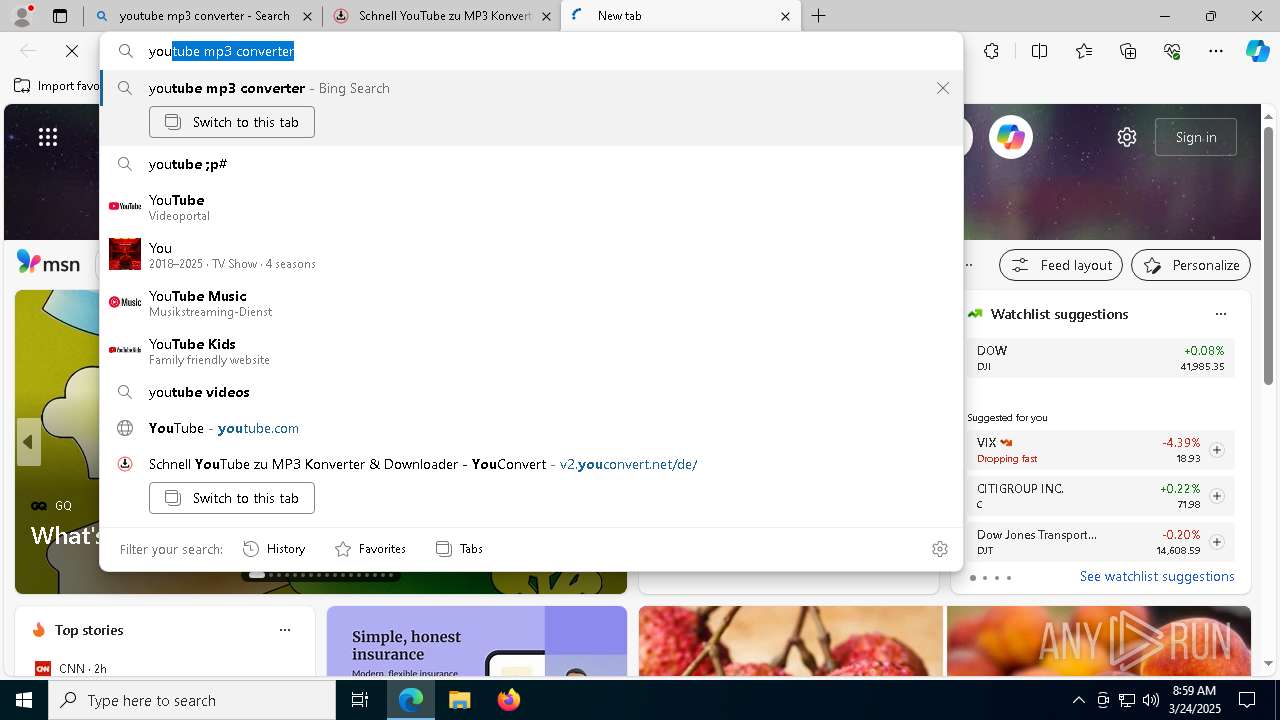Switch to YouConvert tab button
Image resolution: width=1280 pixels, height=720 pixels.
click(x=232, y=498)
